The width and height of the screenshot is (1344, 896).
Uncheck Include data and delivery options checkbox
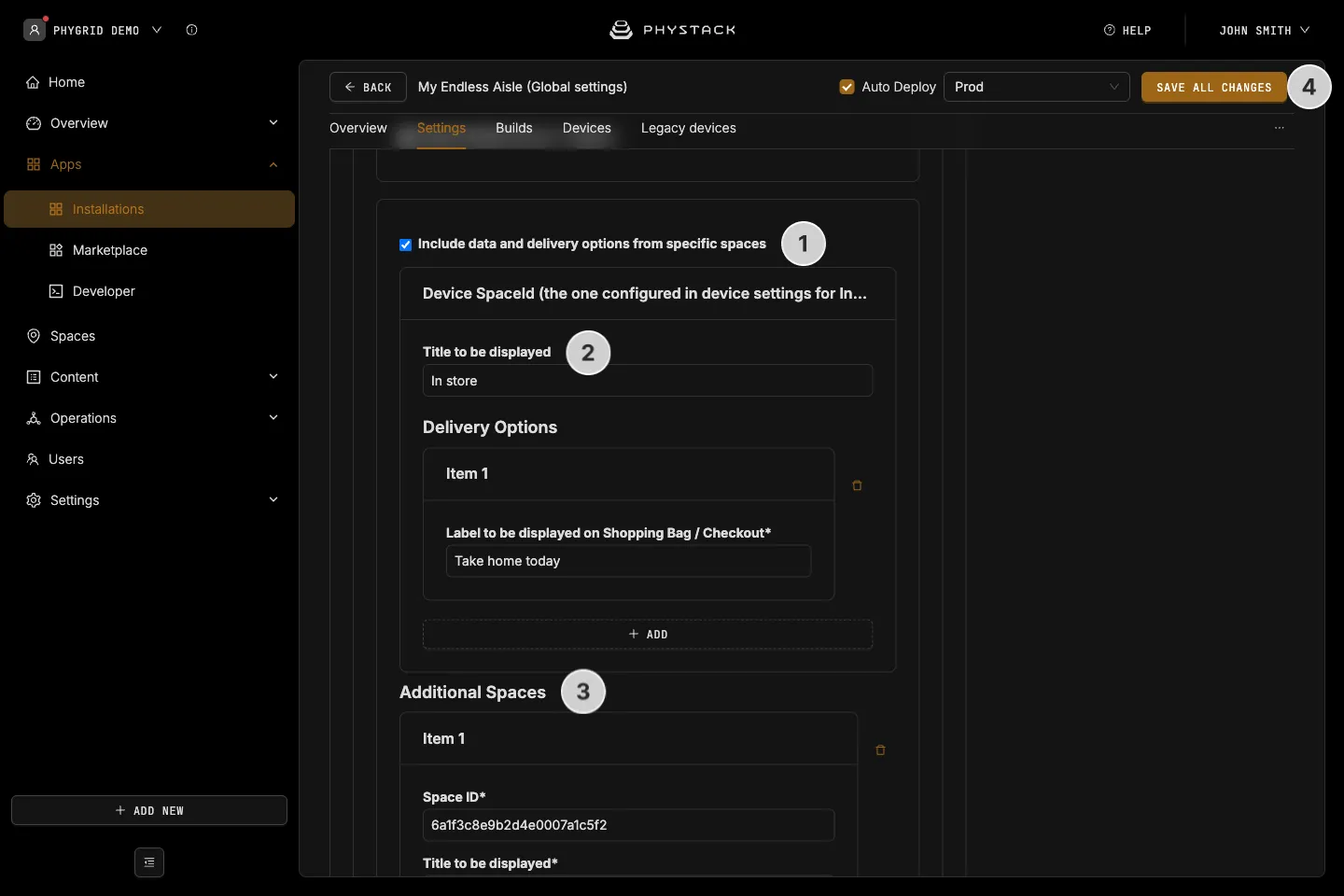406,245
